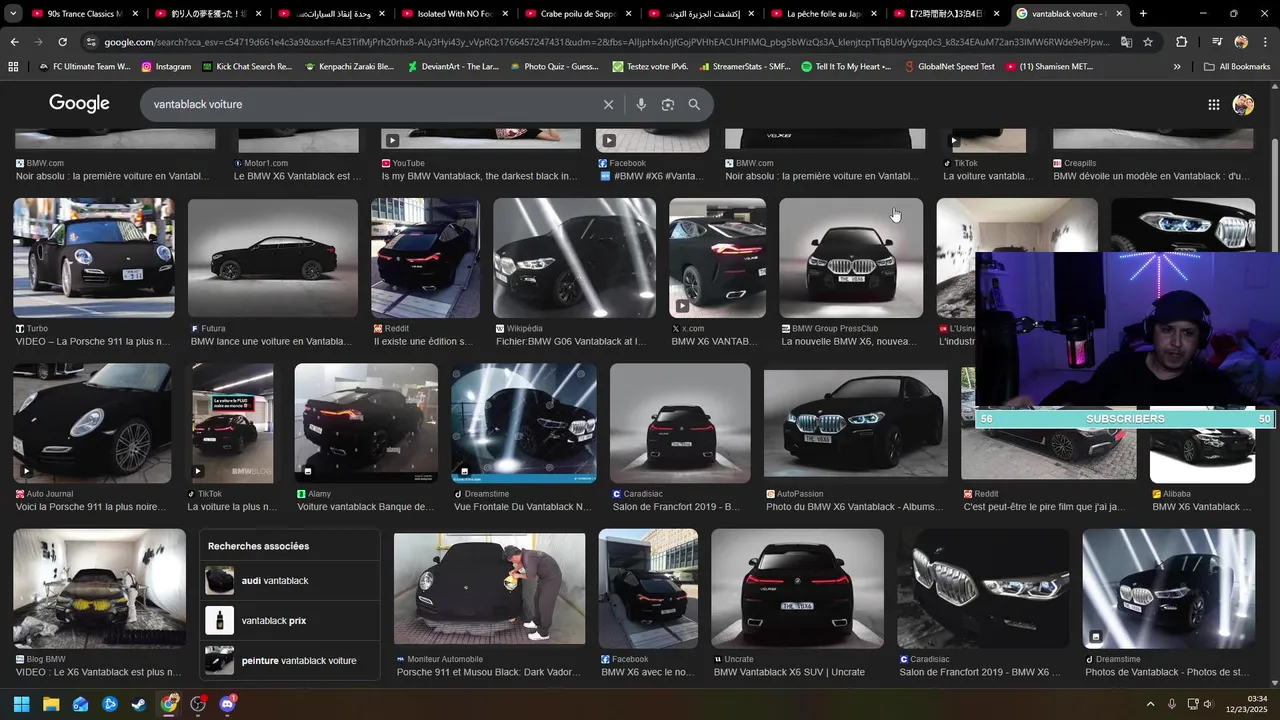This screenshot has height=720, width=1280.
Task: Click the vantablack voiture search field
Action: [370, 104]
